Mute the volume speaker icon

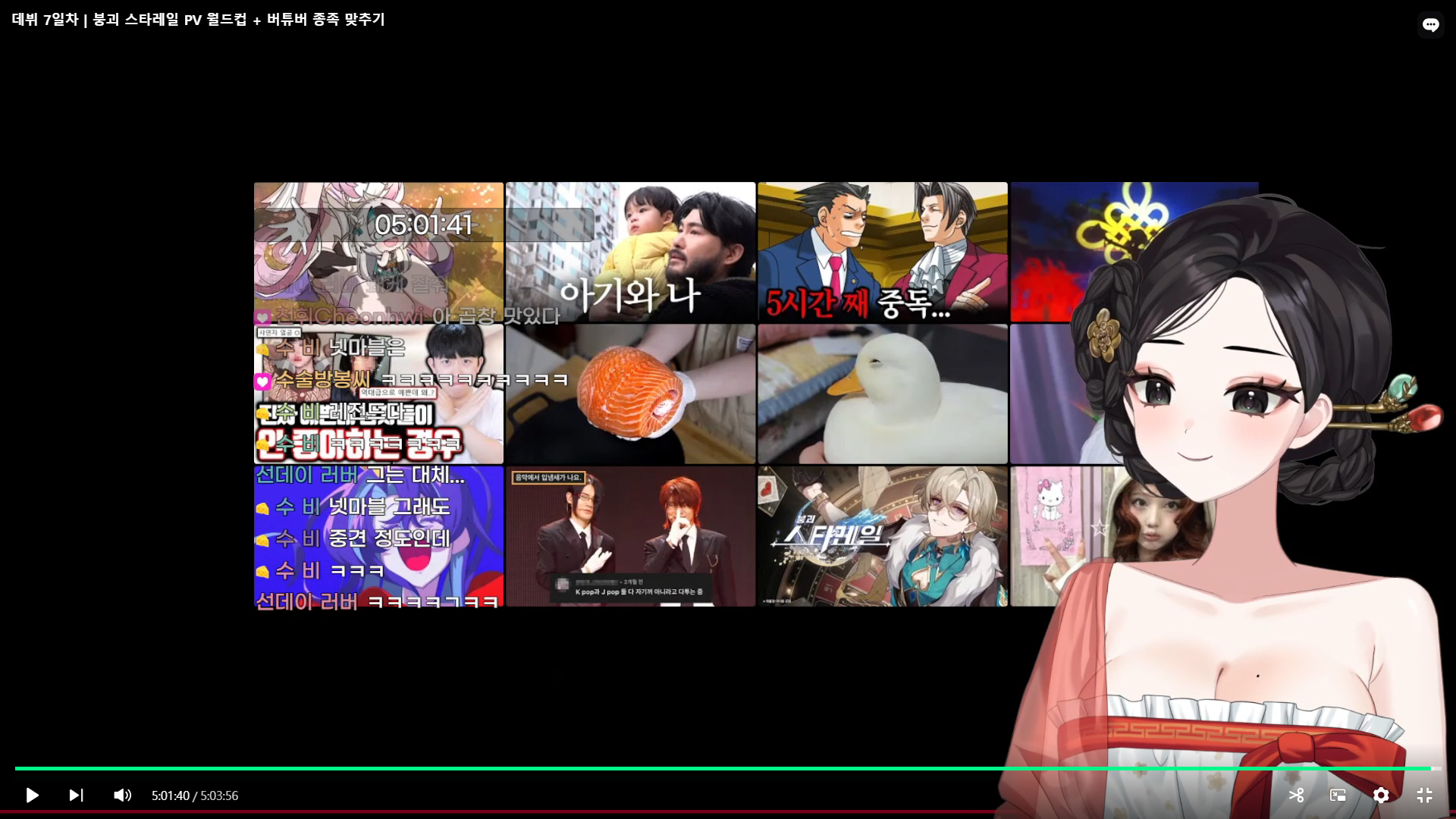point(122,795)
